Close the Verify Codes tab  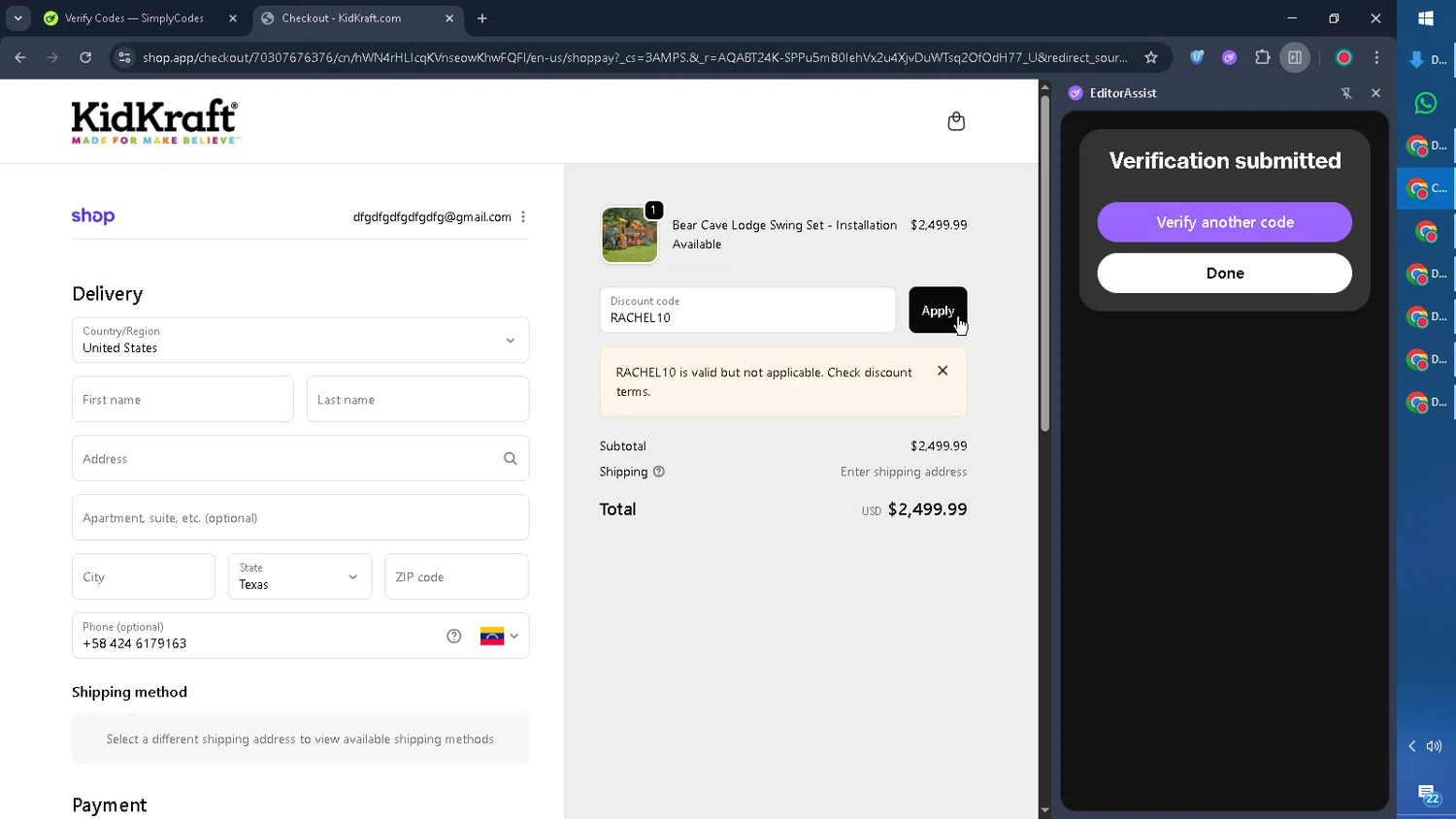(233, 18)
